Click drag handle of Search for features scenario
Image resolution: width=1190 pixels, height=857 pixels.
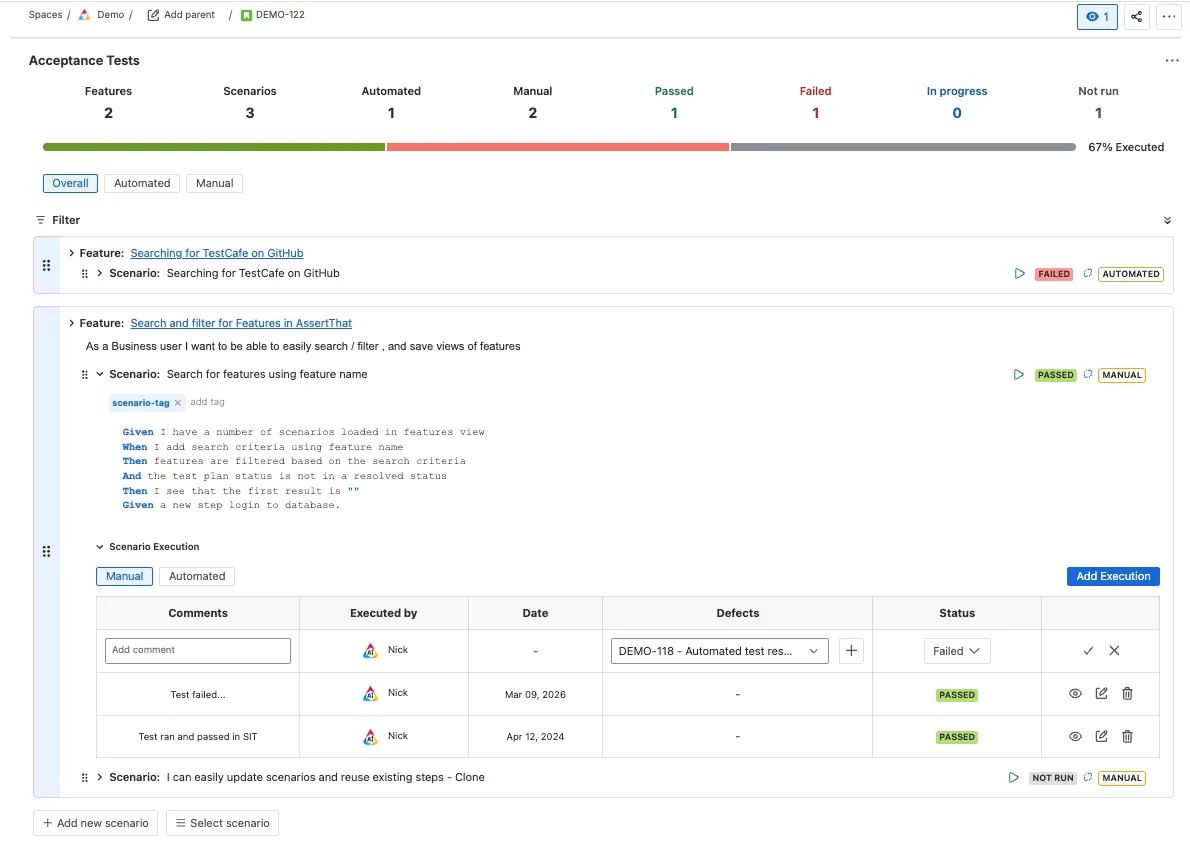(84, 374)
